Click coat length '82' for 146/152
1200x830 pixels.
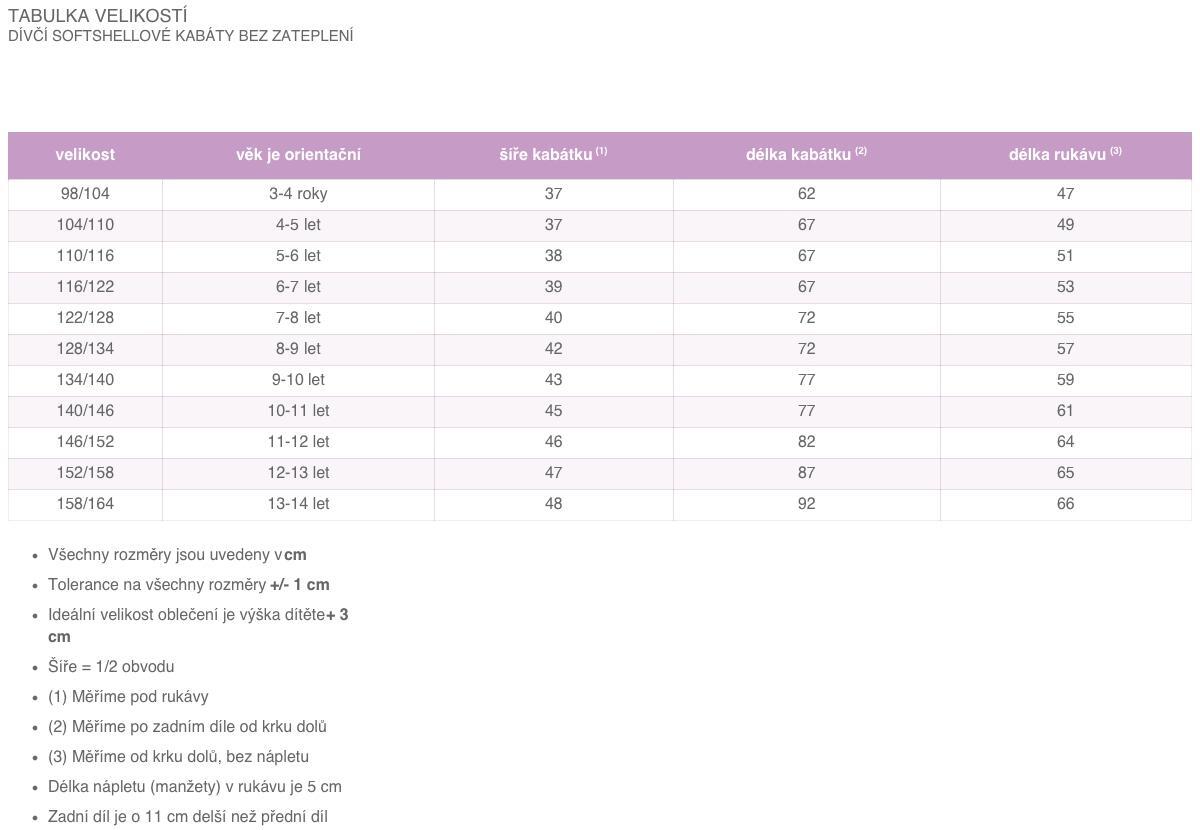pyautogui.click(x=806, y=442)
